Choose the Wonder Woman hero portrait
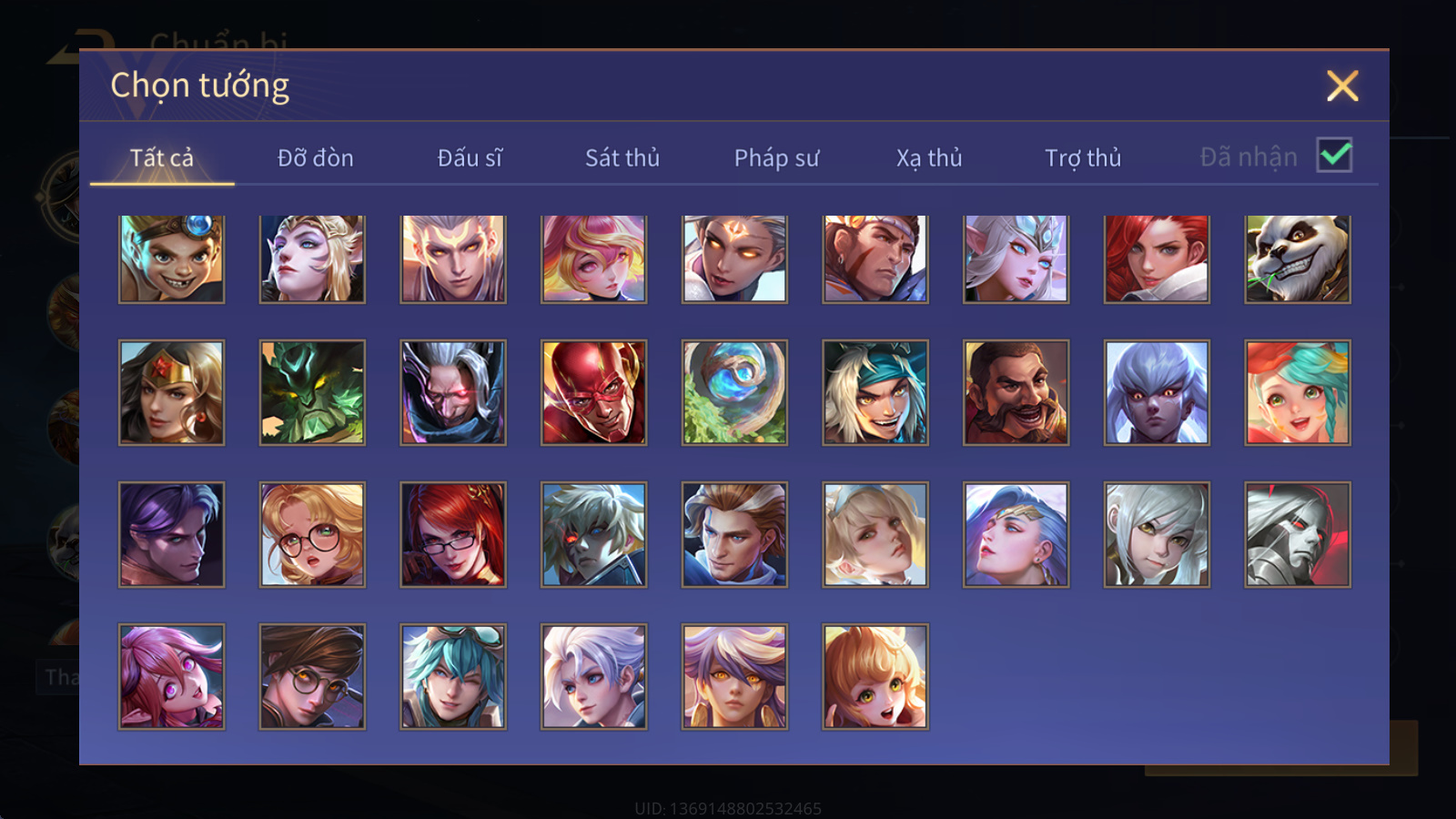The height and width of the screenshot is (819, 1456). point(171,392)
